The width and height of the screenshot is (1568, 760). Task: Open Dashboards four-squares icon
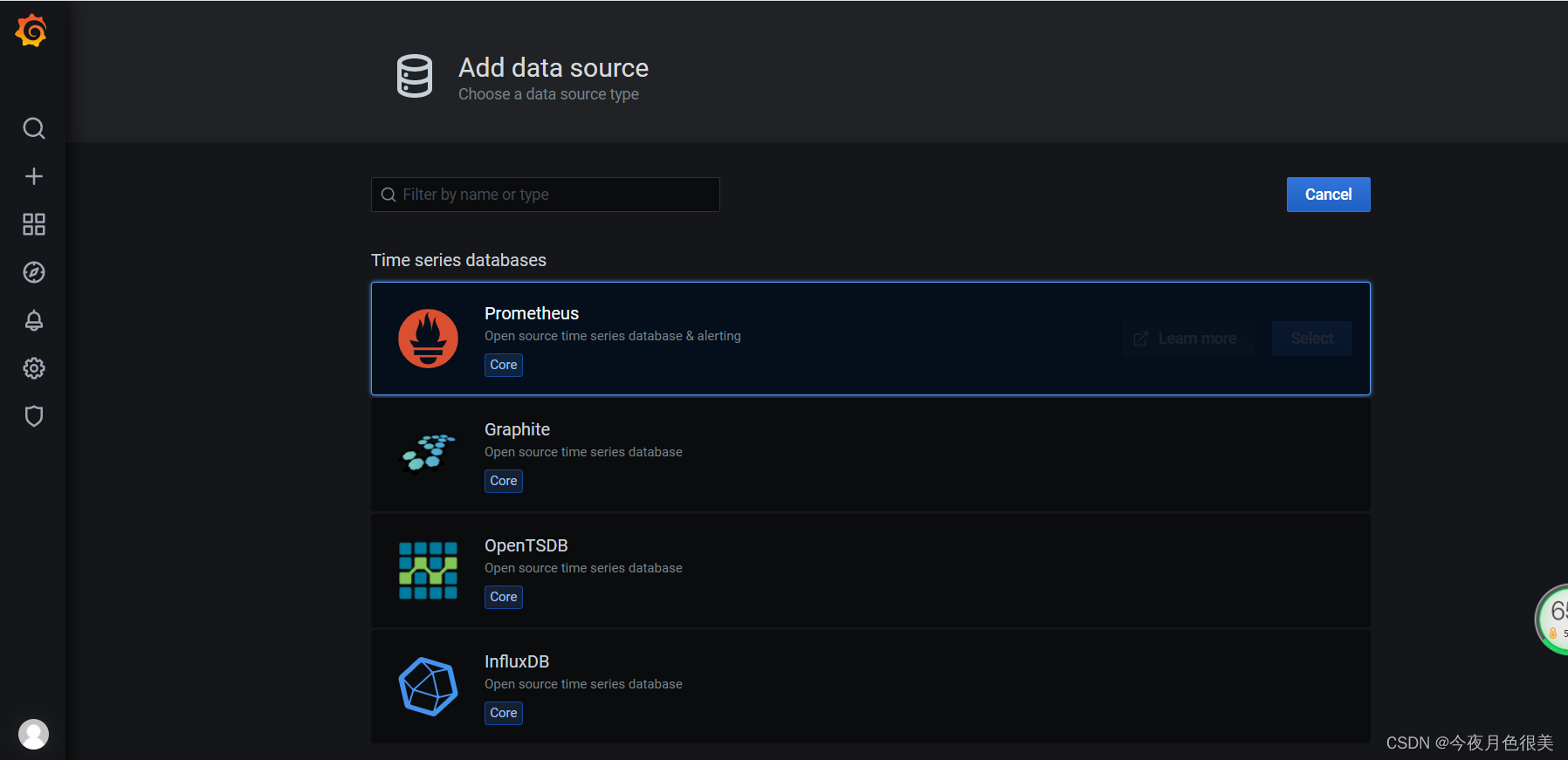[34, 224]
